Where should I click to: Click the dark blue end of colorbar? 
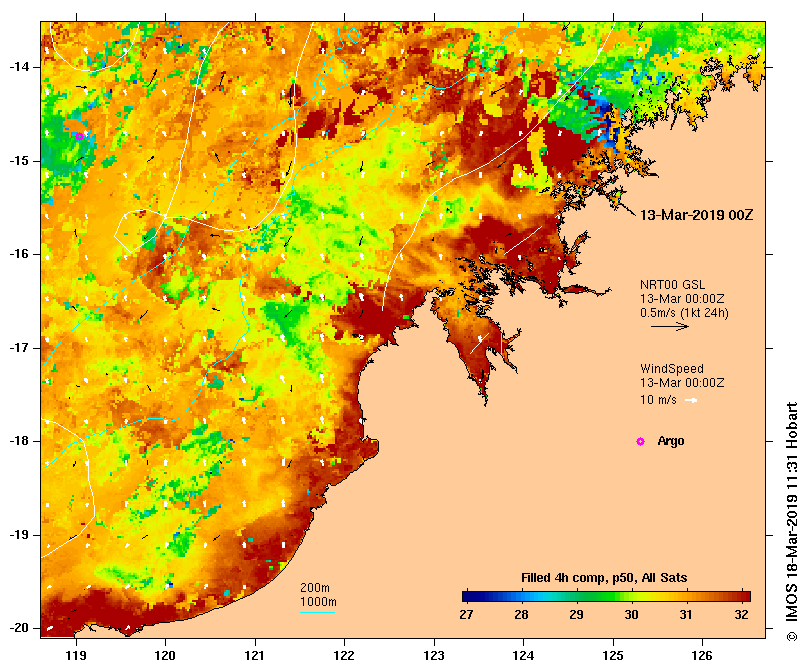tap(471, 597)
